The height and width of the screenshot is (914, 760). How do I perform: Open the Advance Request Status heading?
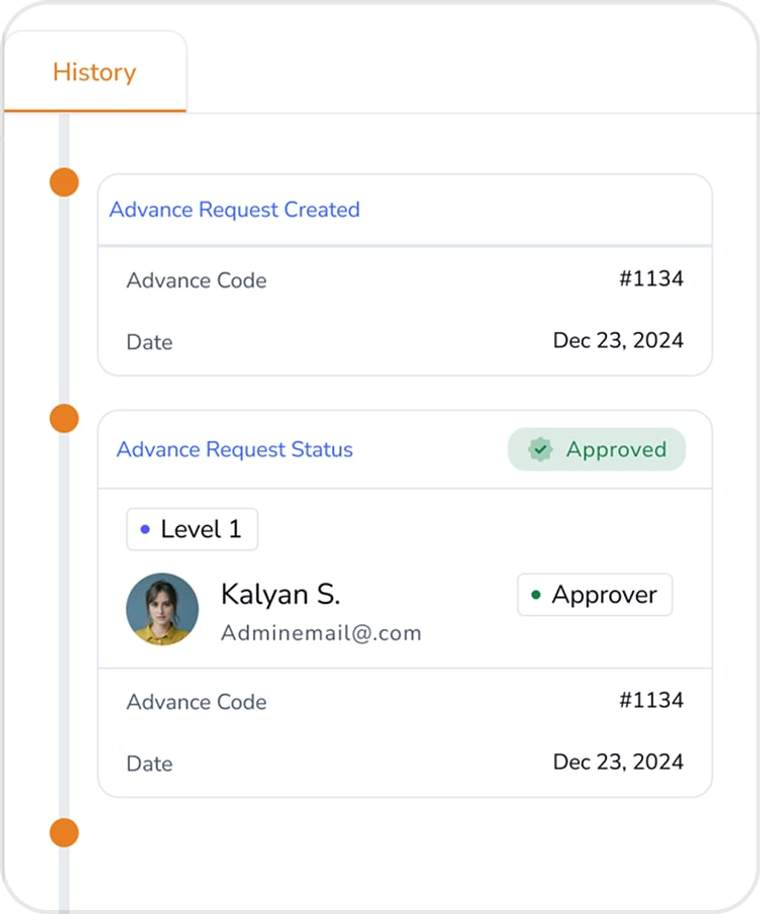tap(234, 449)
